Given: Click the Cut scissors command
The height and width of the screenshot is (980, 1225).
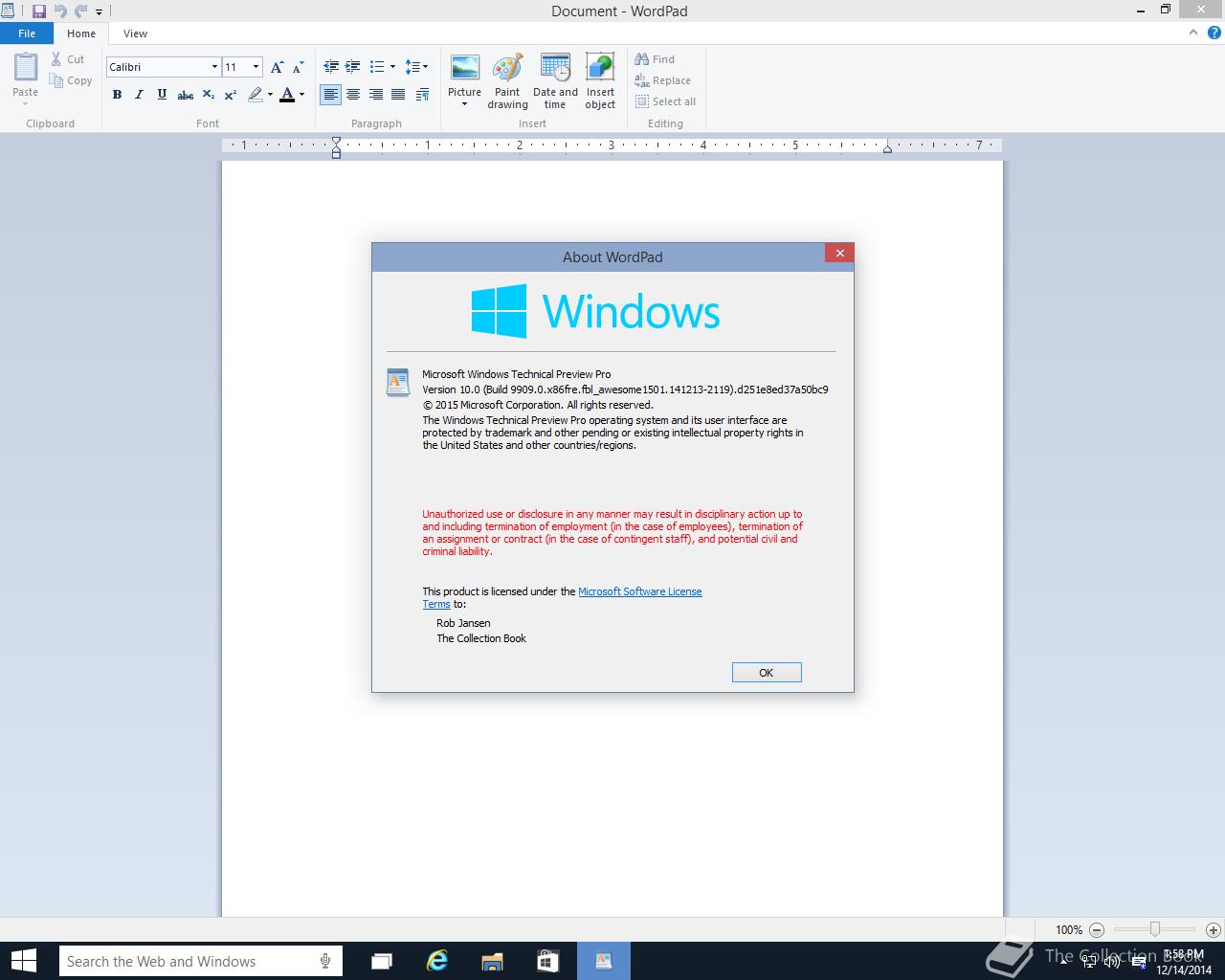Looking at the screenshot, I should (x=68, y=59).
